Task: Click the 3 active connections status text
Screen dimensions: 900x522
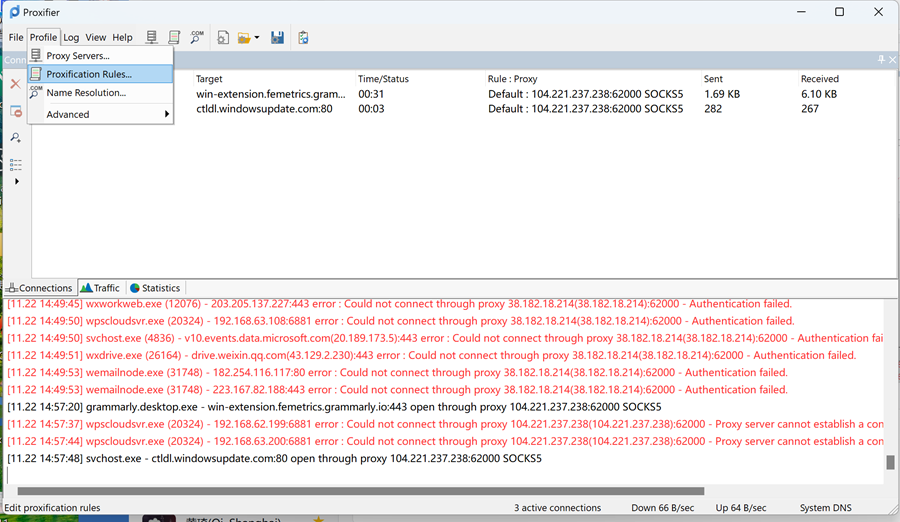Action: 557,508
